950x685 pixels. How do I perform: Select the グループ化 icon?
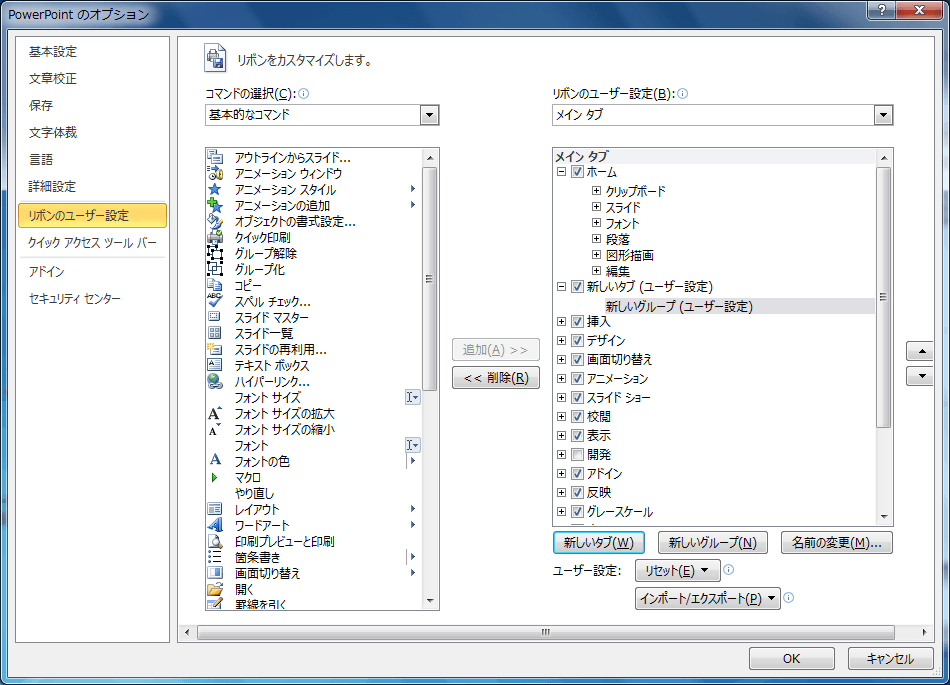click(215, 270)
